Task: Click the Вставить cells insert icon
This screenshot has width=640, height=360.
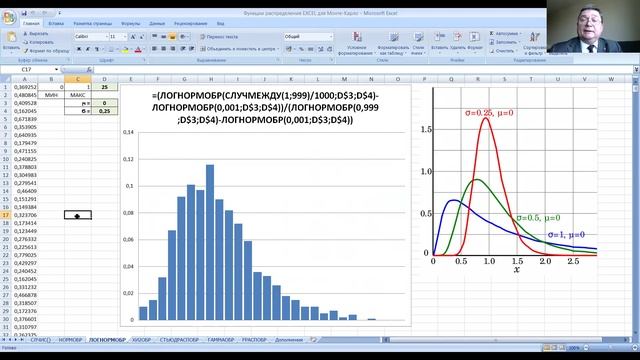Action: pos(440,38)
